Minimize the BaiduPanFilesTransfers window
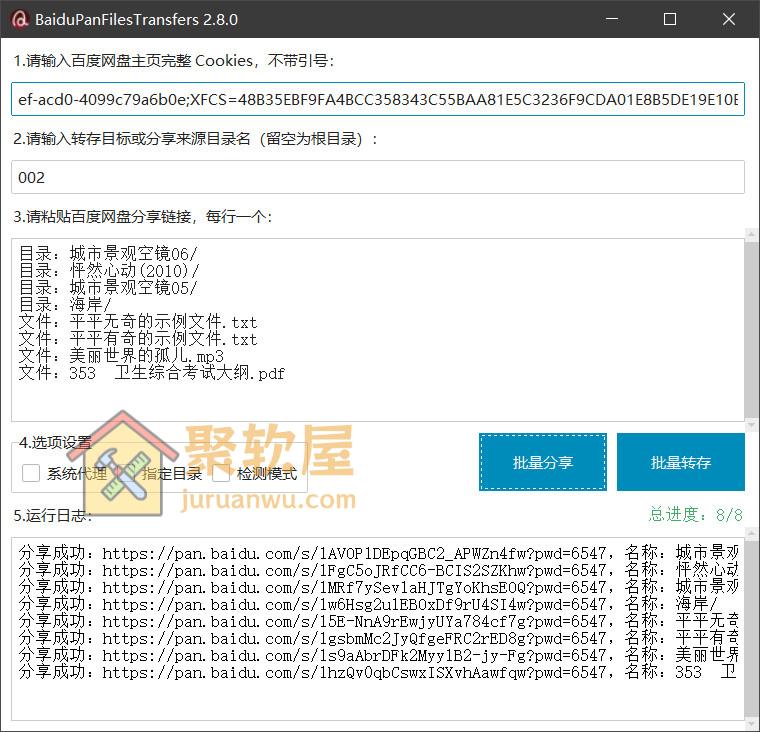 pyautogui.click(x=612, y=19)
